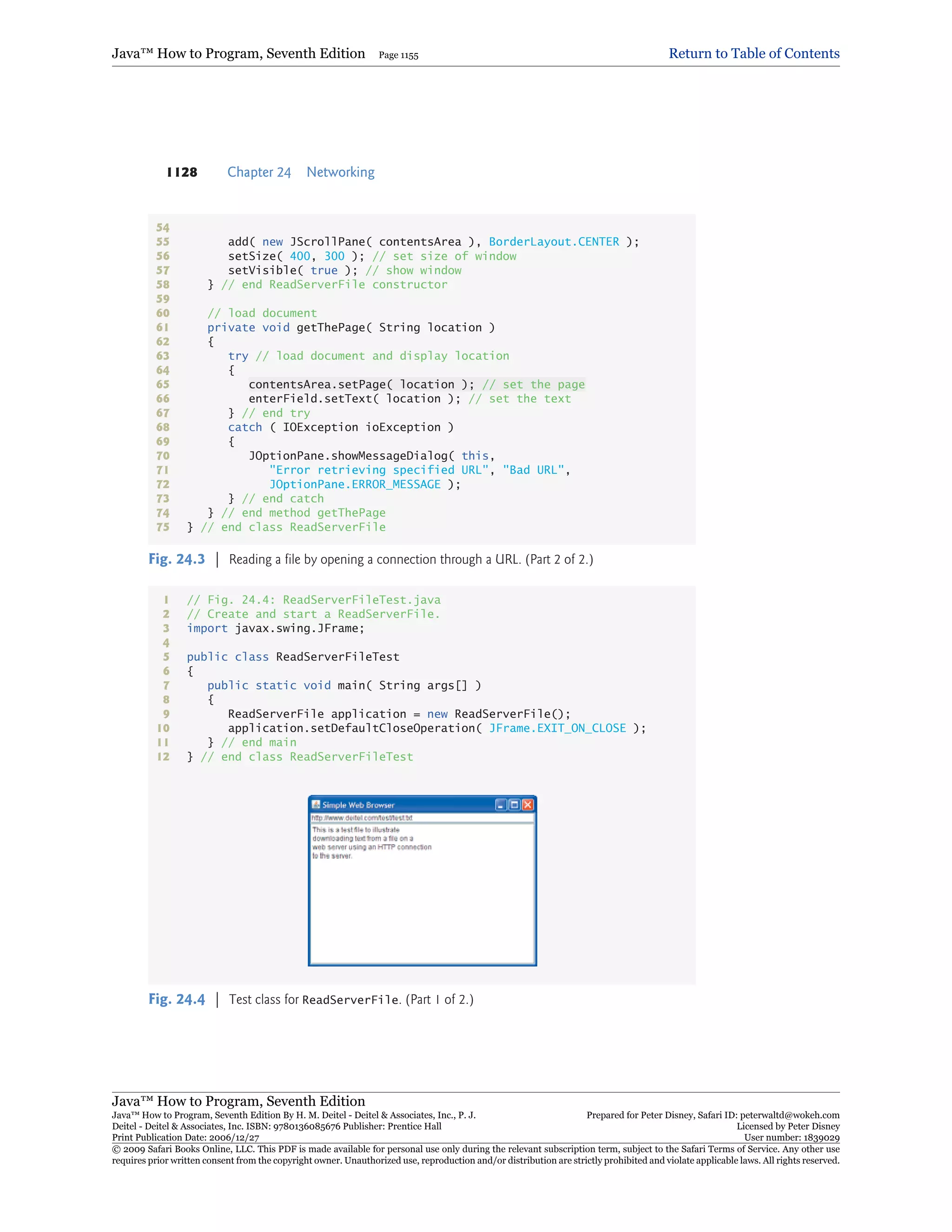952x1232 pixels.
Task: Minimize the Simple Web Browser window
Action: click(501, 805)
